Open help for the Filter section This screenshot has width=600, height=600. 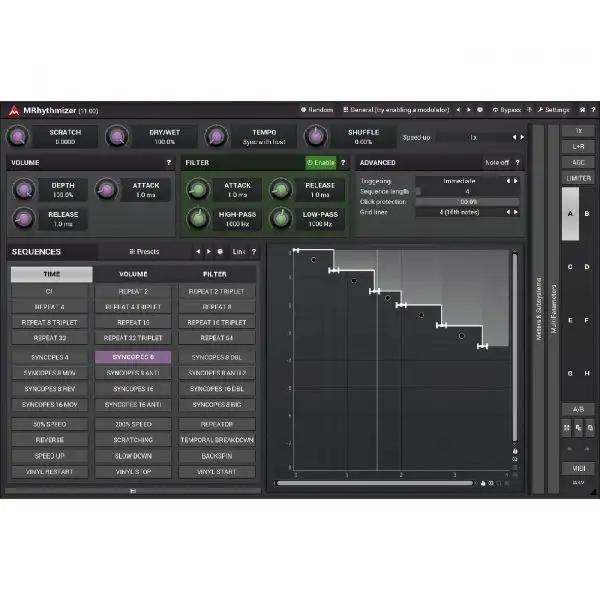343,162
